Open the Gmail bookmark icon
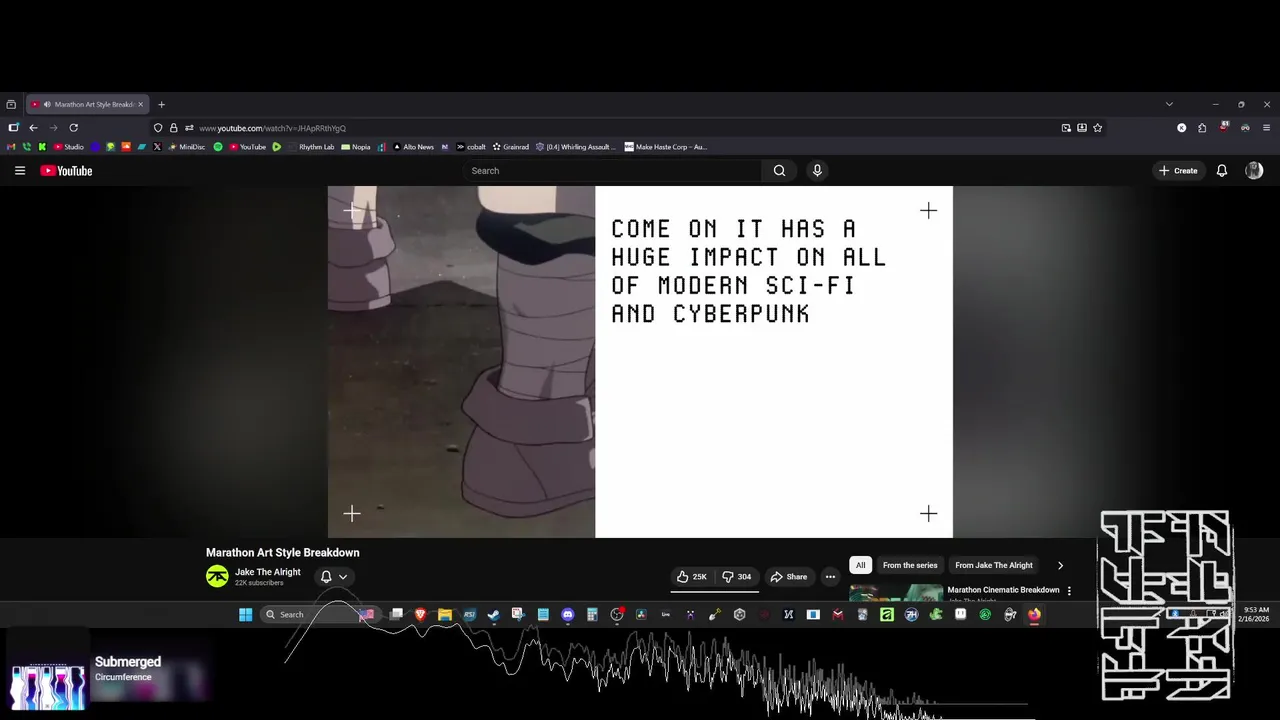Viewport: 1280px width, 720px height. (11, 147)
